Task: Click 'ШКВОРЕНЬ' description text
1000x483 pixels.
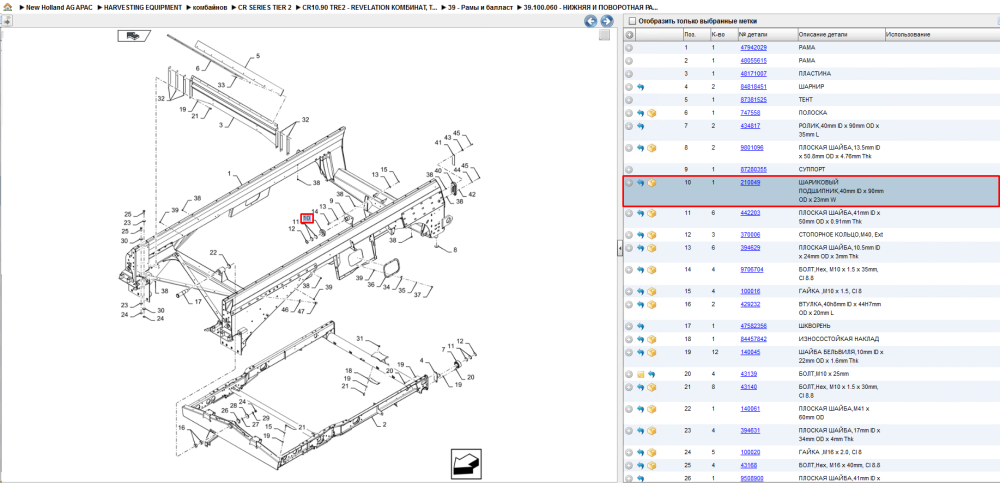Action: tap(814, 326)
